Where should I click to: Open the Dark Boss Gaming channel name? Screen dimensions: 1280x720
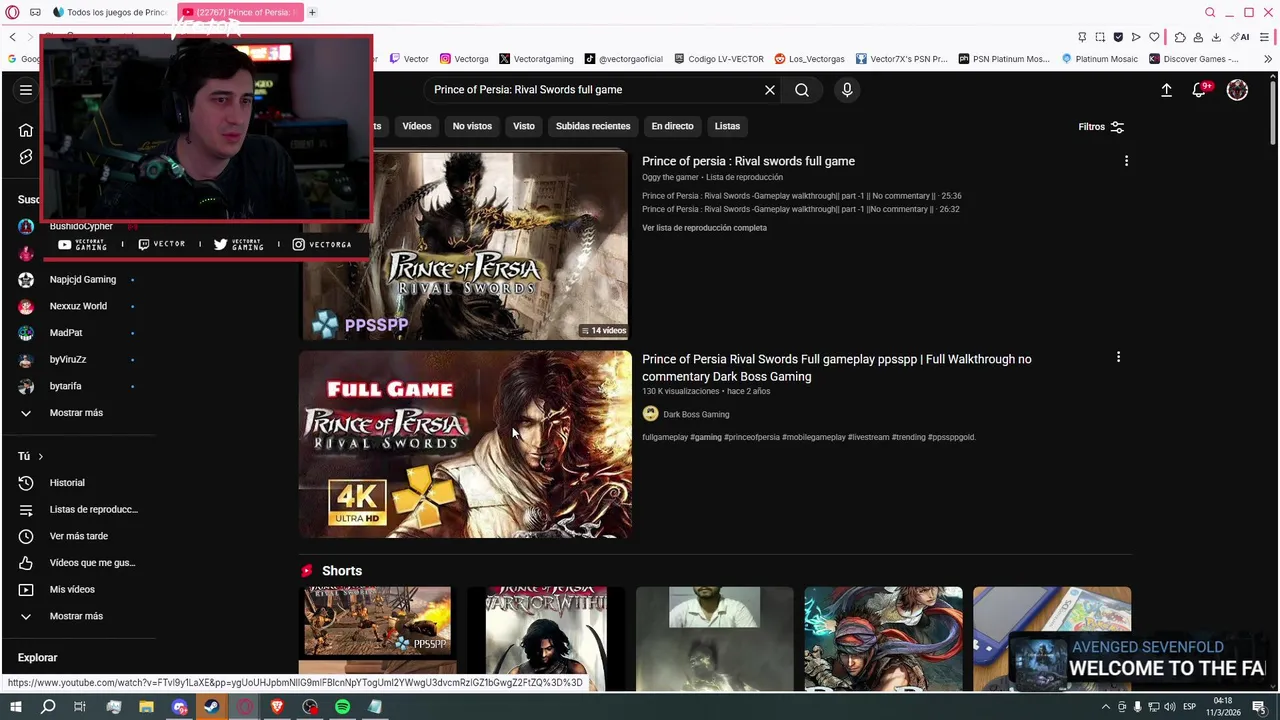click(696, 414)
